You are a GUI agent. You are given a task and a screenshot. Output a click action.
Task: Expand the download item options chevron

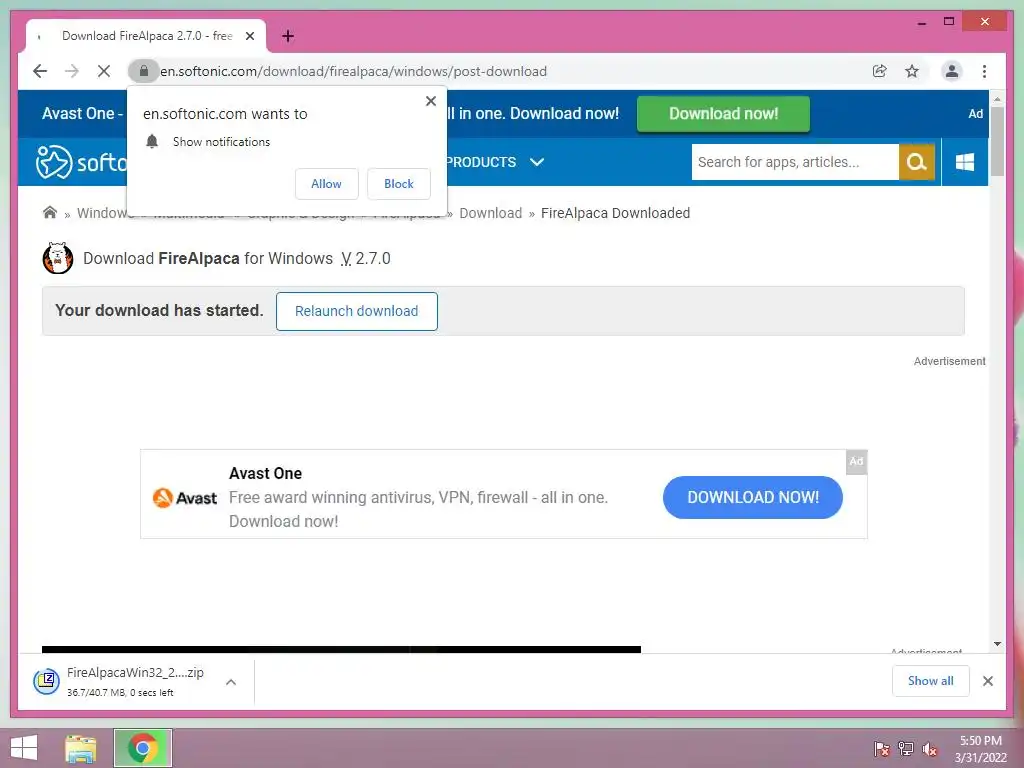coord(231,682)
